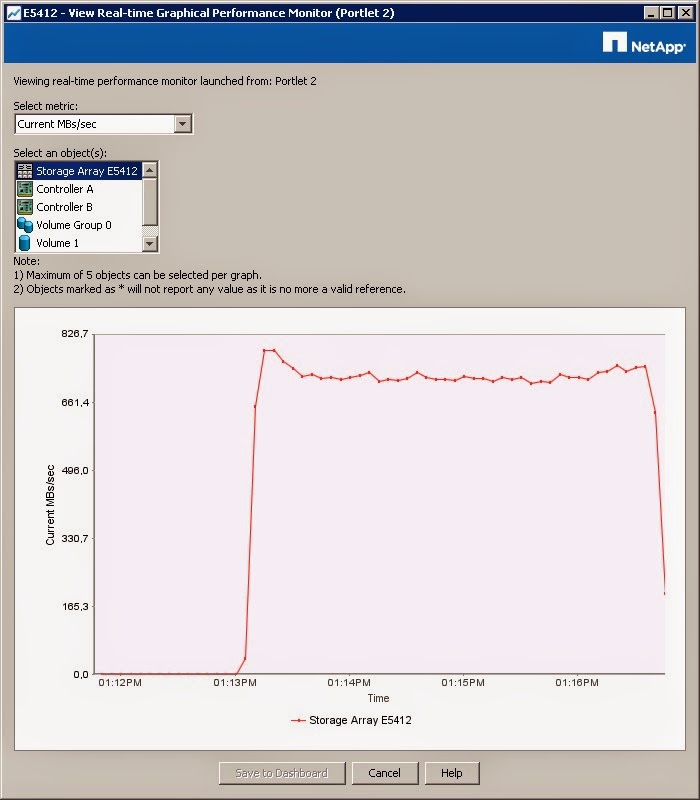
Task: Click the 826,7 y-axis label
Action: tap(74, 334)
